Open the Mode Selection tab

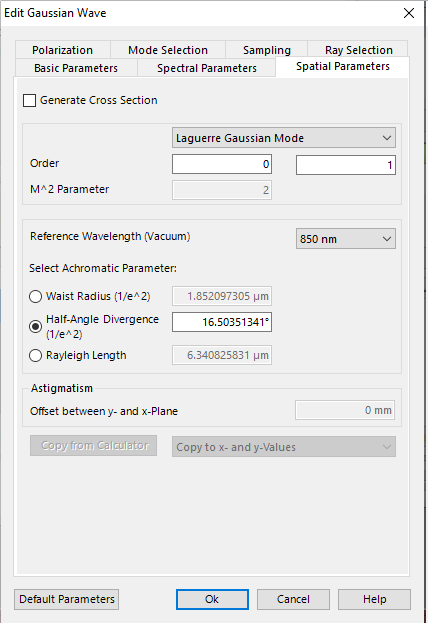click(x=168, y=50)
